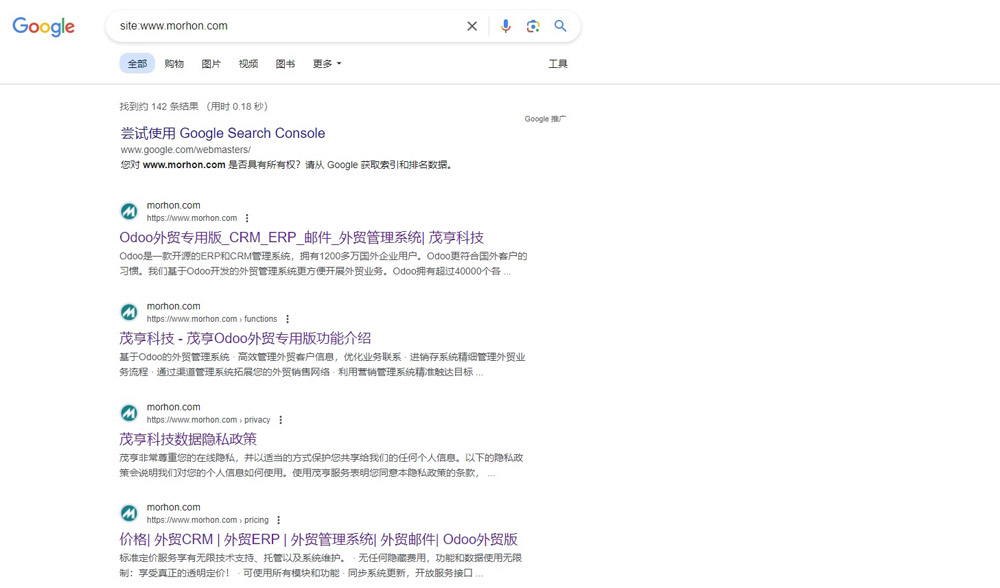
Task: Click the morhon.com site name above the pricing result
Action: (x=173, y=507)
